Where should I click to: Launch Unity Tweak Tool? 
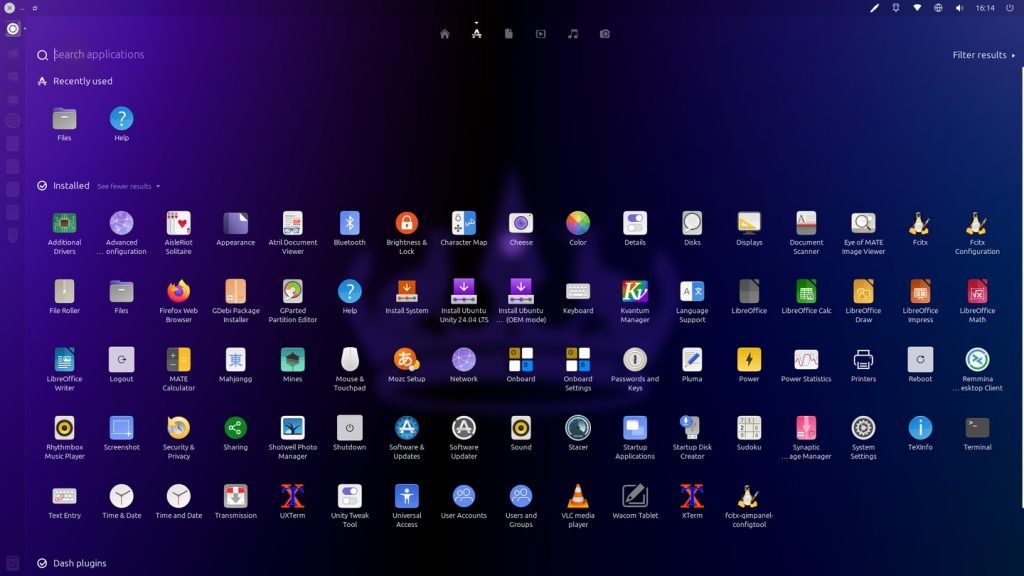point(349,494)
